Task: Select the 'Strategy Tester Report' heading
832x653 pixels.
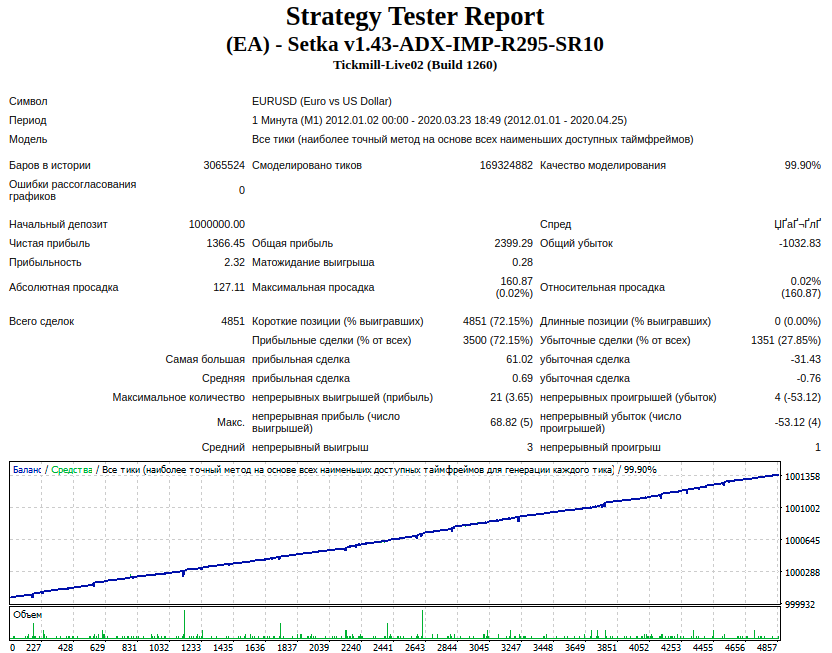Action: [x=415, y=16]
